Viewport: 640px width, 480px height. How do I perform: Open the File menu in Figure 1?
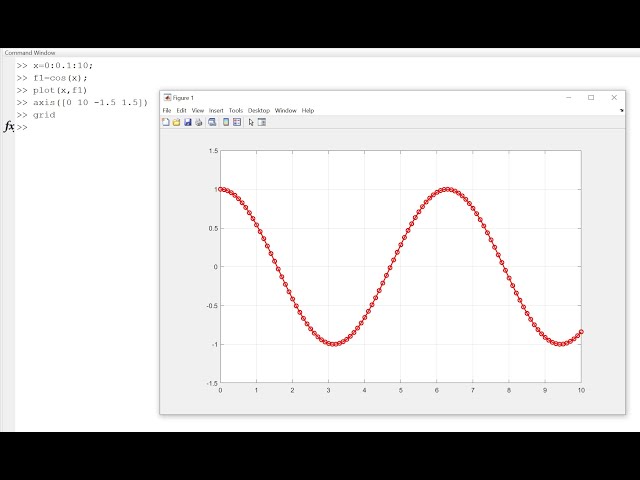(167, 111)
